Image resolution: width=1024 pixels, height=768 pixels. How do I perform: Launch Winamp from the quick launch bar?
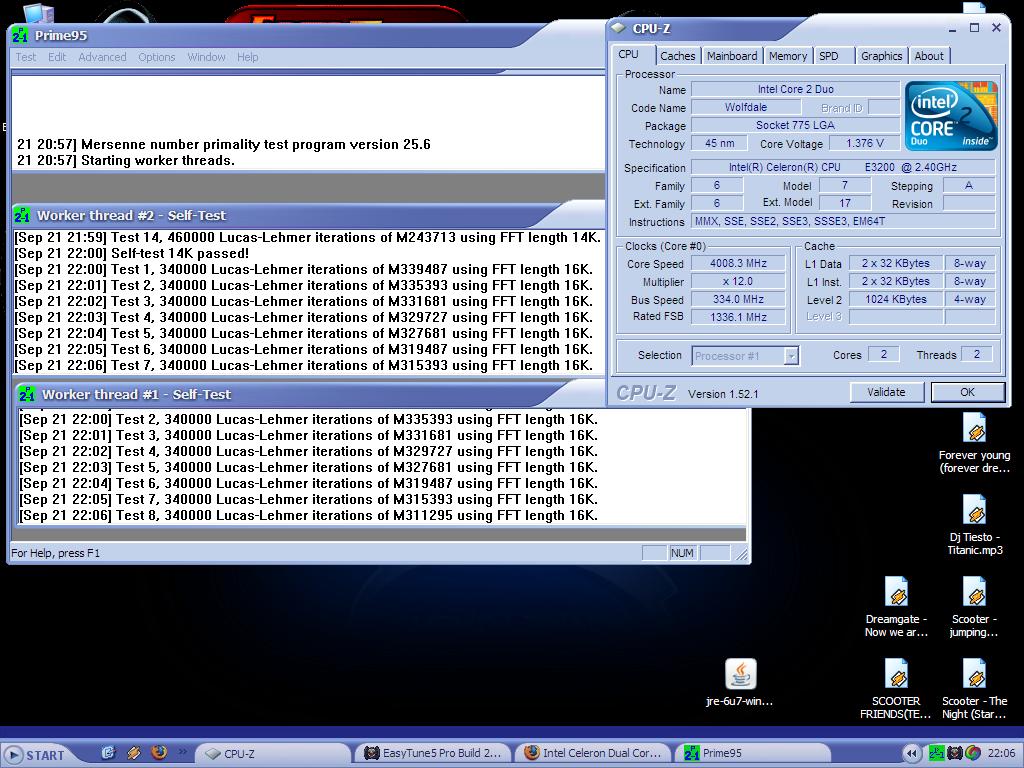click(134, 752)
